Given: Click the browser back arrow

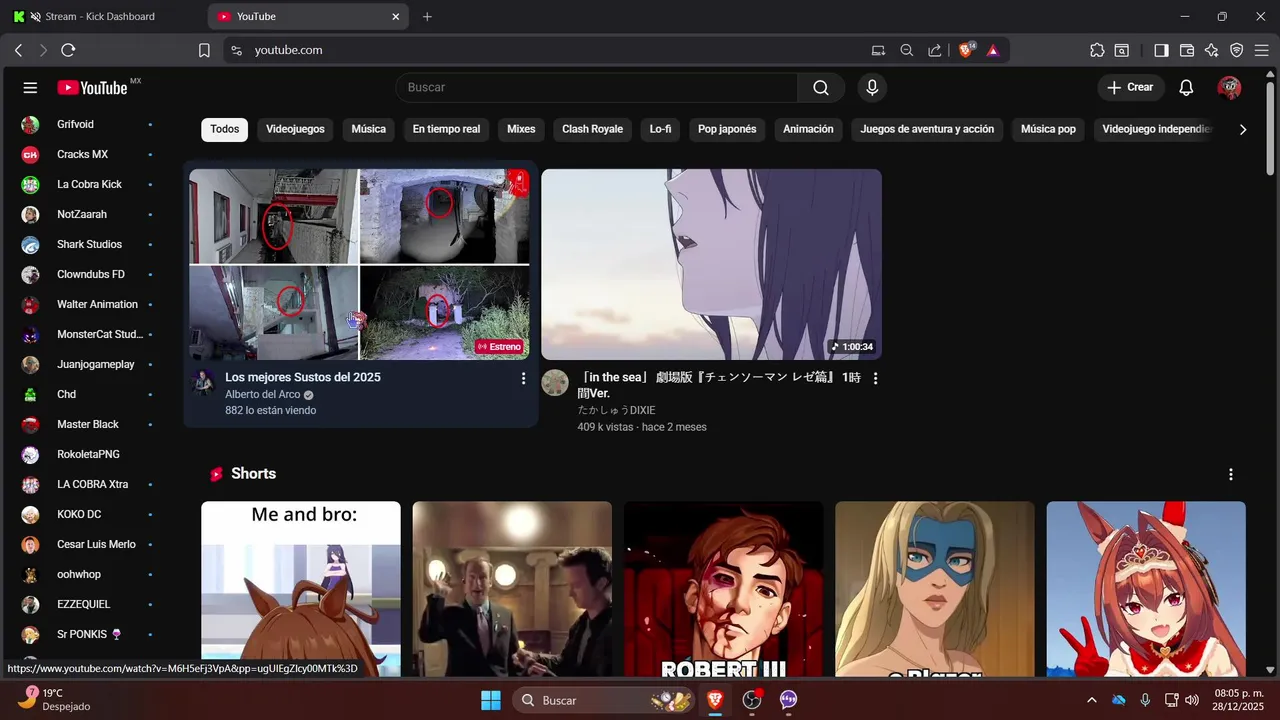Looking at the screenshot, I should [18, 50].
